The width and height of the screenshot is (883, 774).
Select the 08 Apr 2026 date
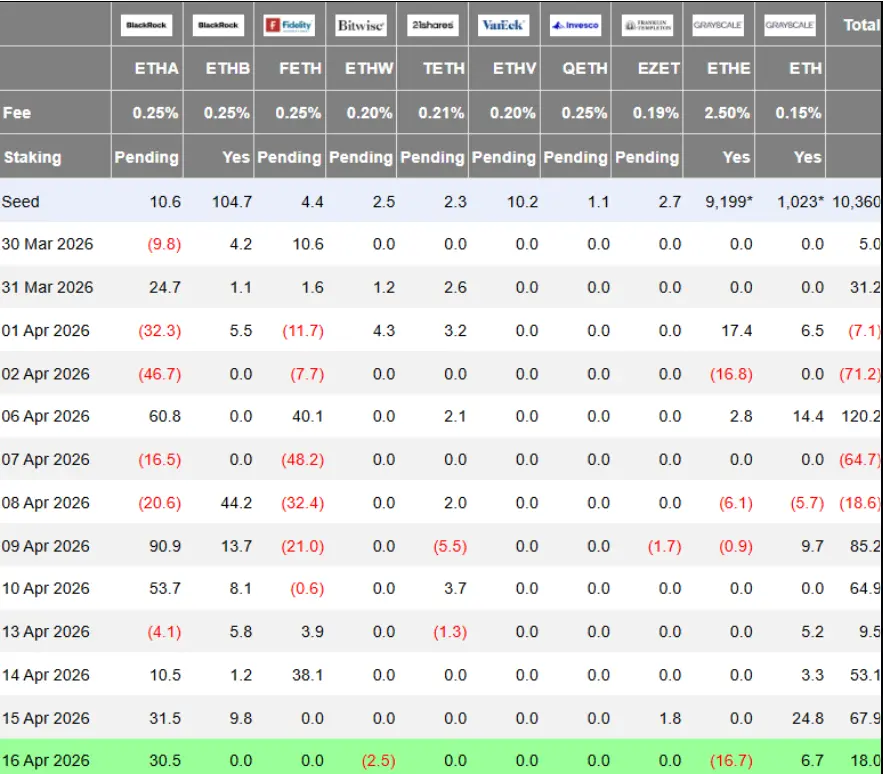coord(46,502)
